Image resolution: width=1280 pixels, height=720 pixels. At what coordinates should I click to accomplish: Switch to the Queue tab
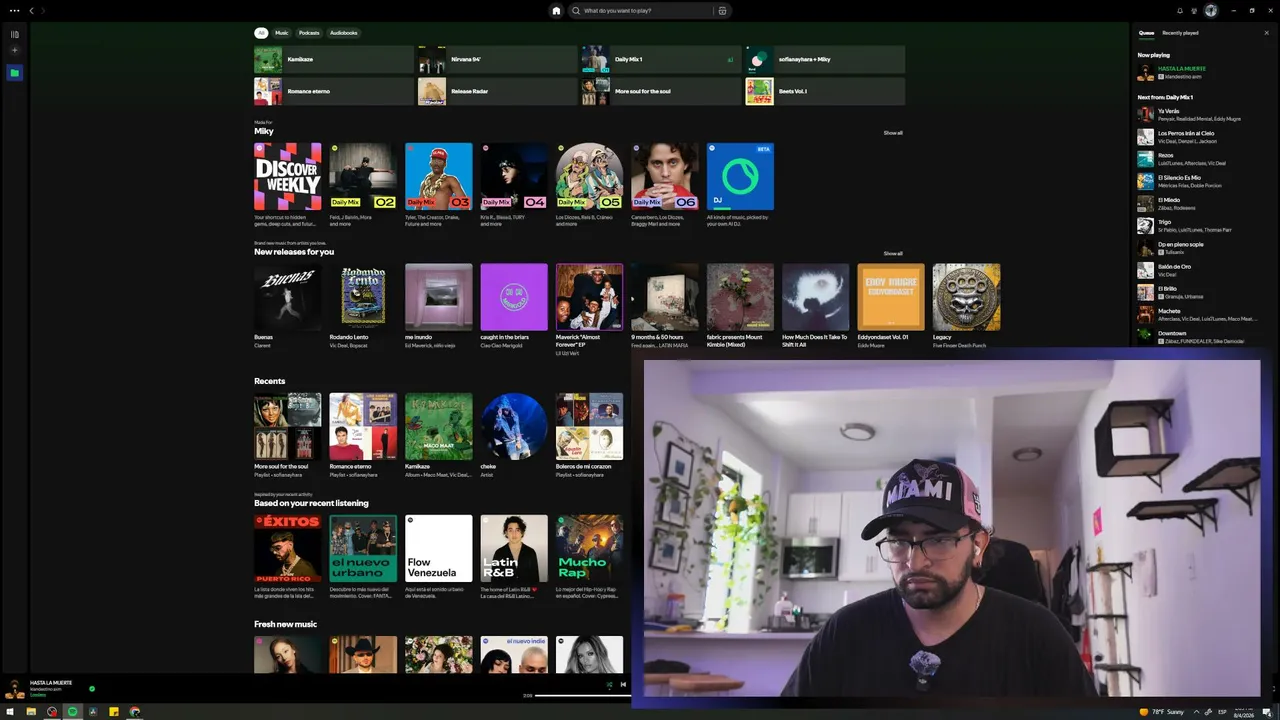point(1146,33)
